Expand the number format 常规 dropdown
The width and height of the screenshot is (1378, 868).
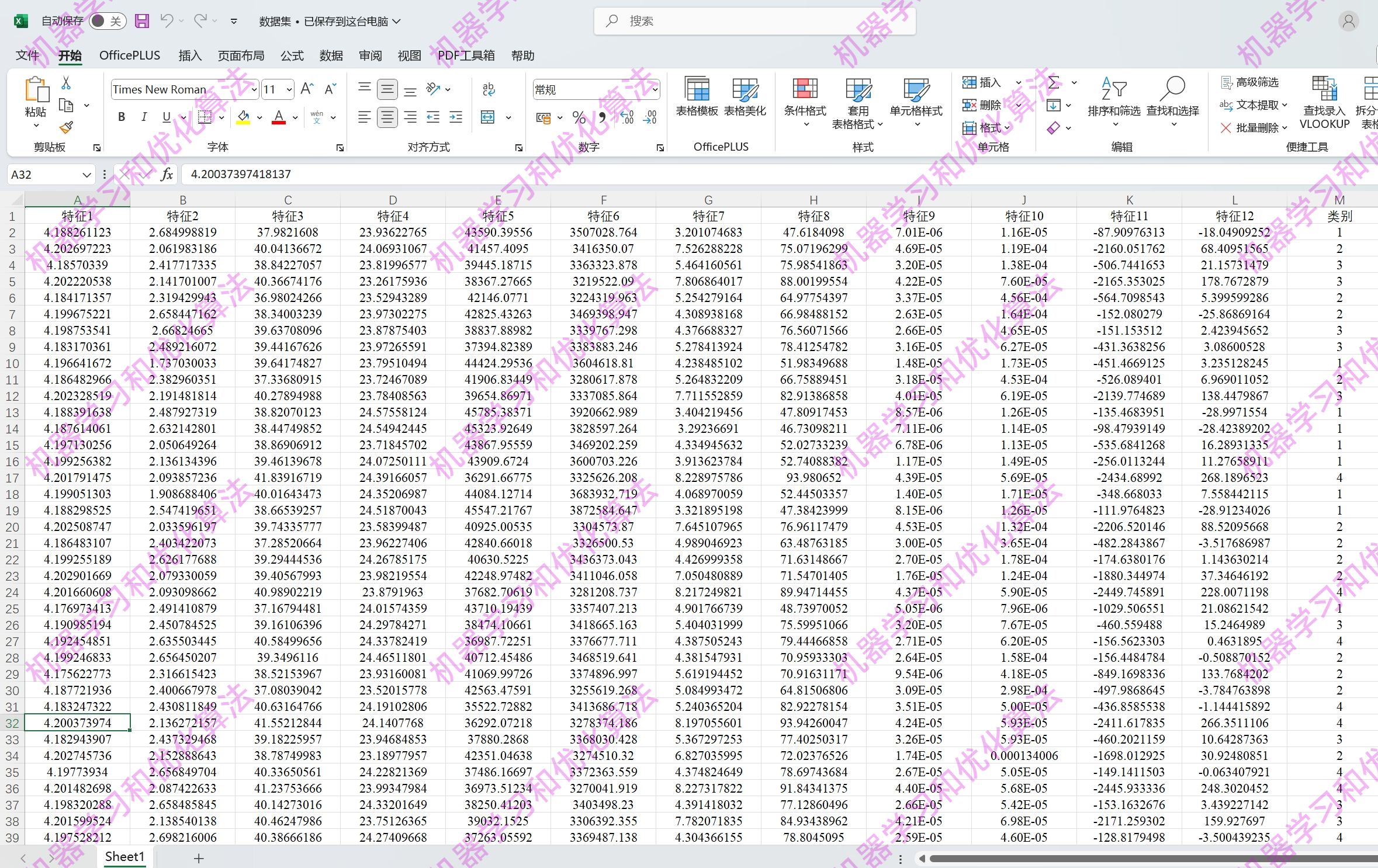655,89
